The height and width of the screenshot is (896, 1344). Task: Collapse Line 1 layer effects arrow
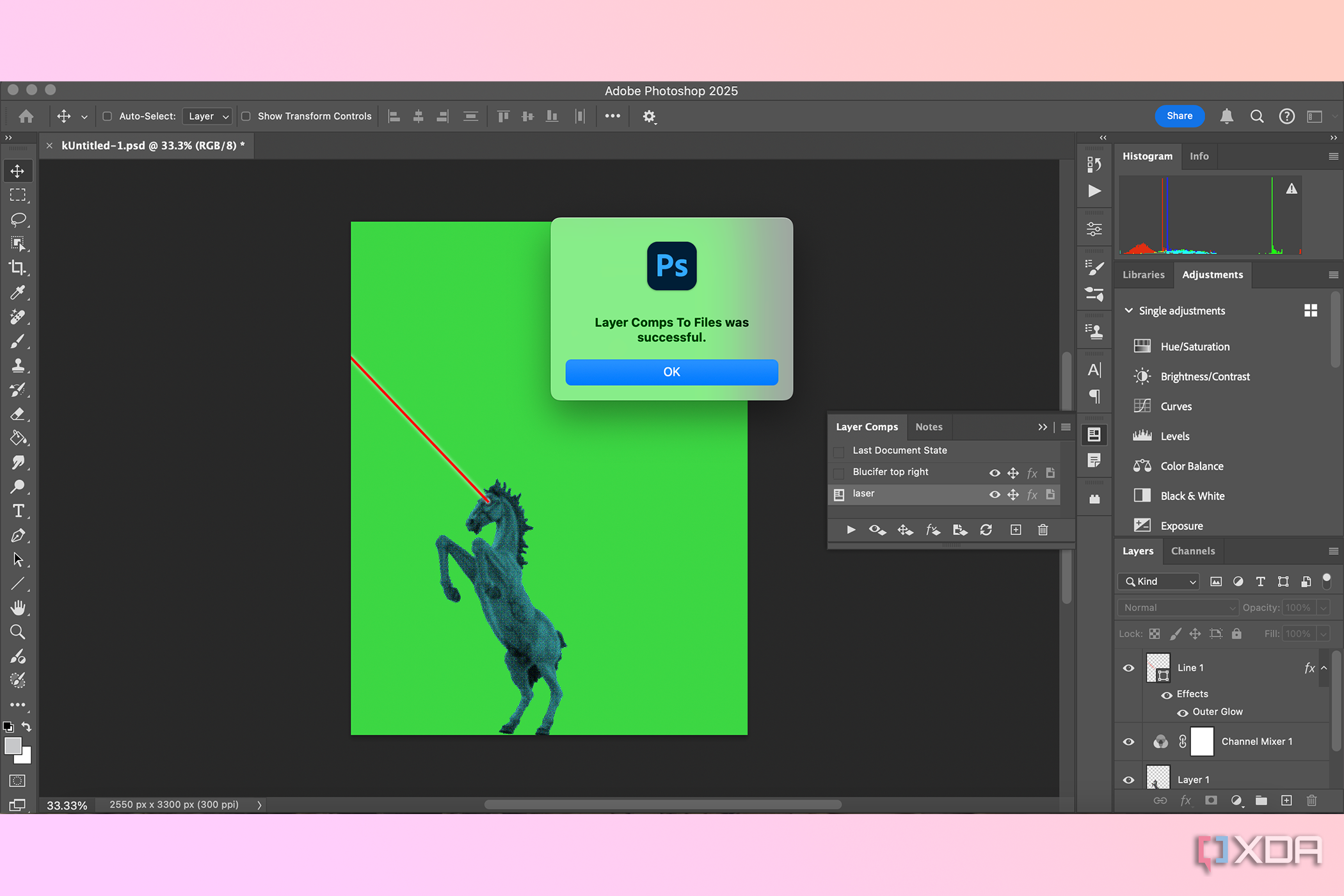coord(1324,668)
